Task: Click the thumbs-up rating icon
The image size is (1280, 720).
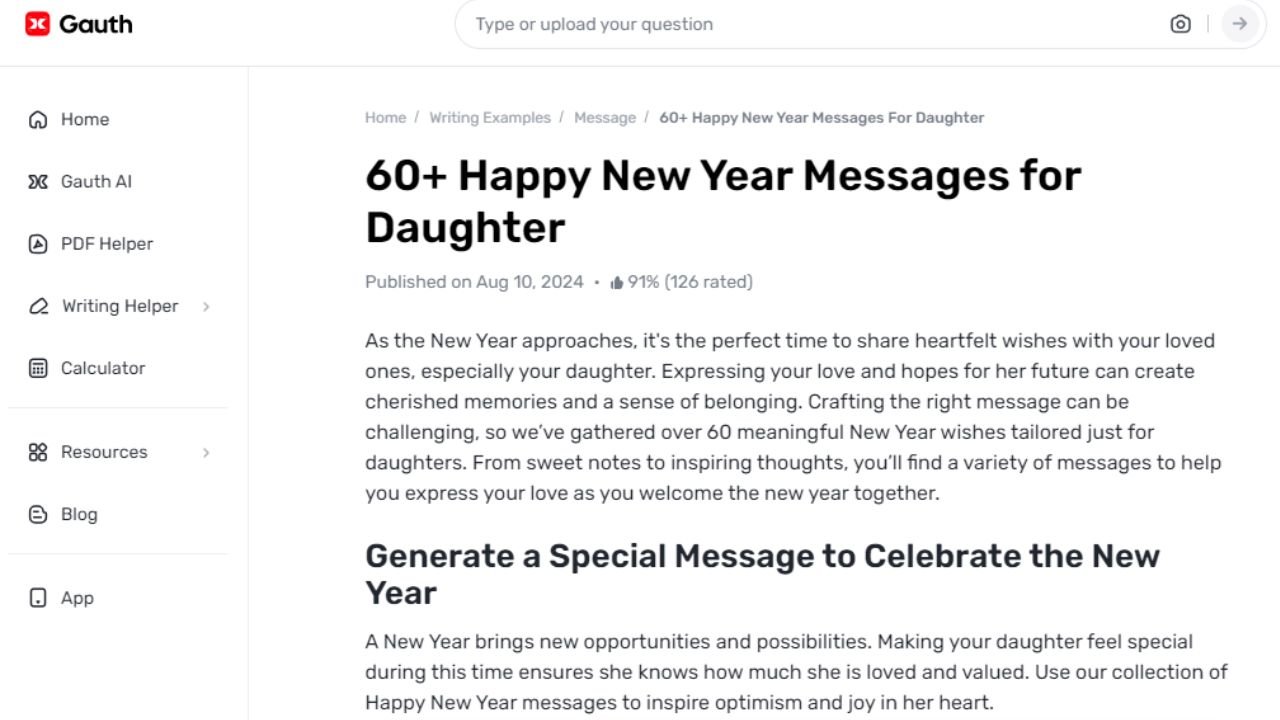Action: 618,281
